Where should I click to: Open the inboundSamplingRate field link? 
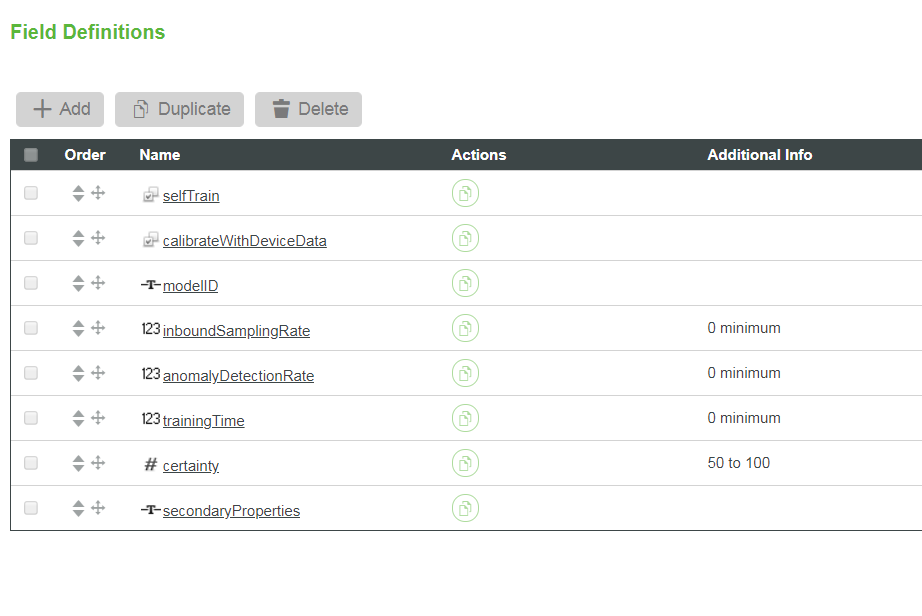coord(236,331)
